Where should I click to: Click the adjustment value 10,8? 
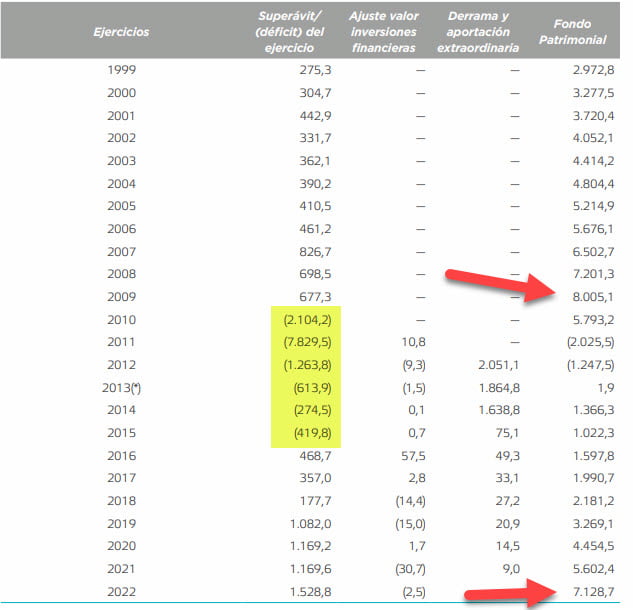click(413, 342)
